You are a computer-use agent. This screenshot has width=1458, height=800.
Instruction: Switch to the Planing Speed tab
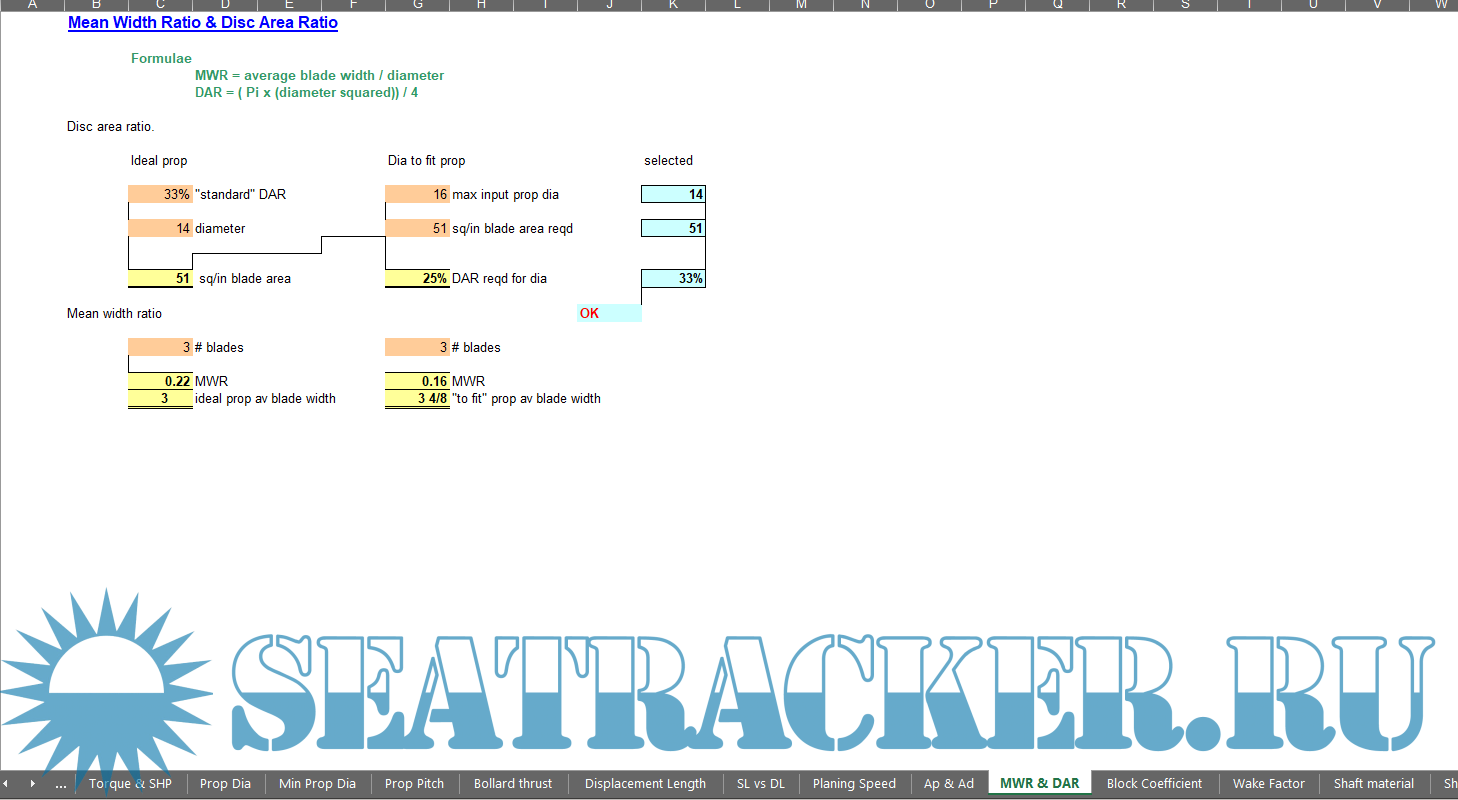[x=854, y=783]
